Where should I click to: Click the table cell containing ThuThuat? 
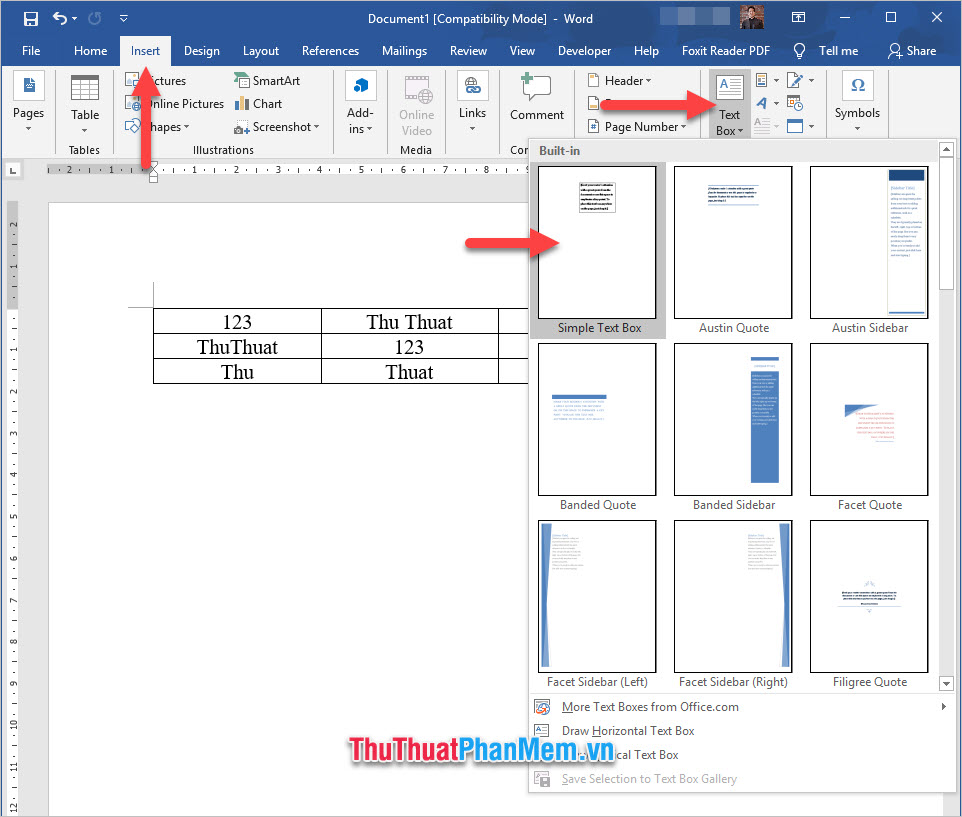pos(237,347)
